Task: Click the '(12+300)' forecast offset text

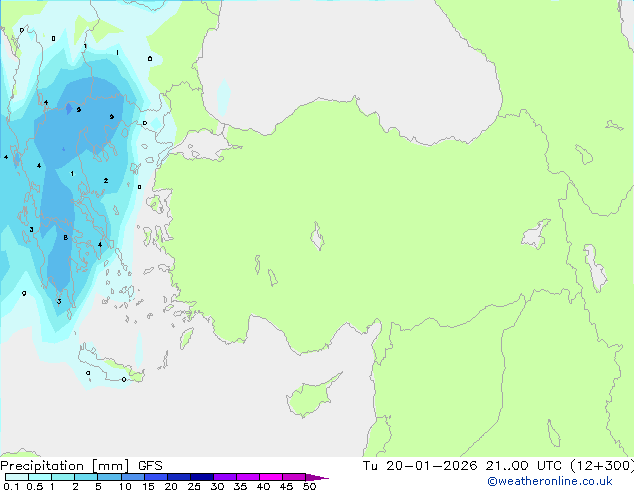Action: tap(602, 466)
